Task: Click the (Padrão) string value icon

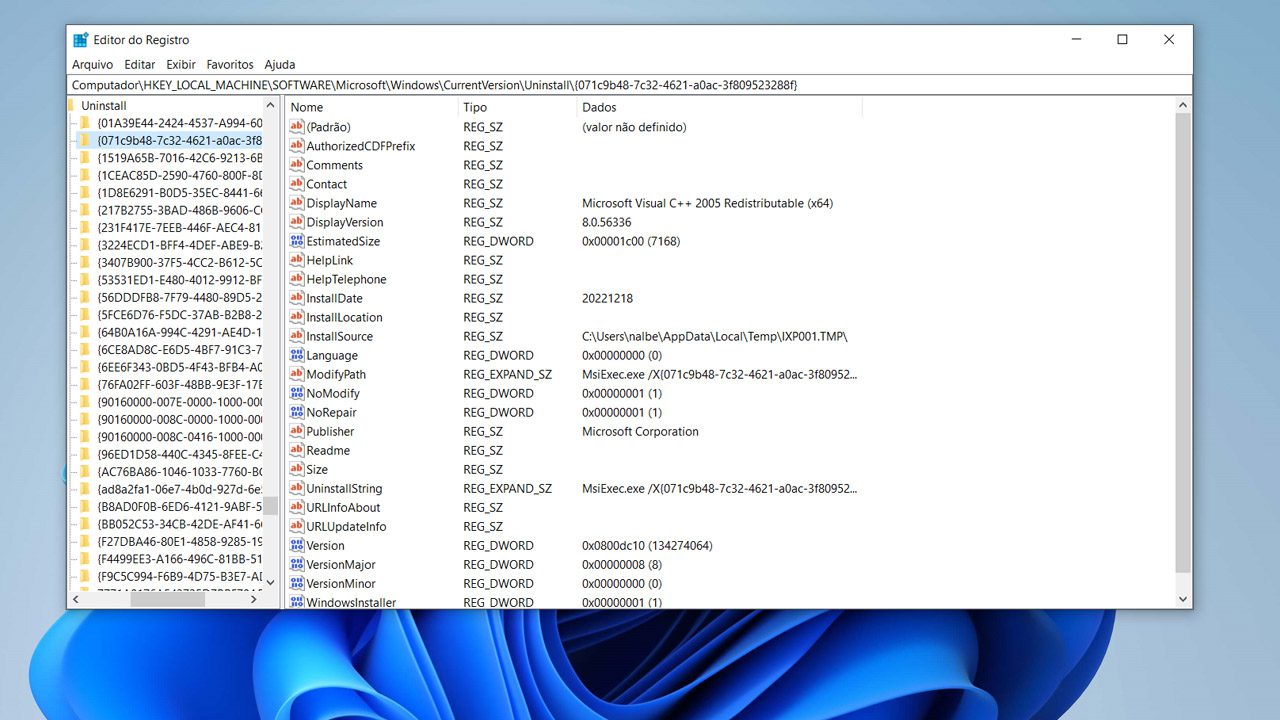Action: (296, 127)
